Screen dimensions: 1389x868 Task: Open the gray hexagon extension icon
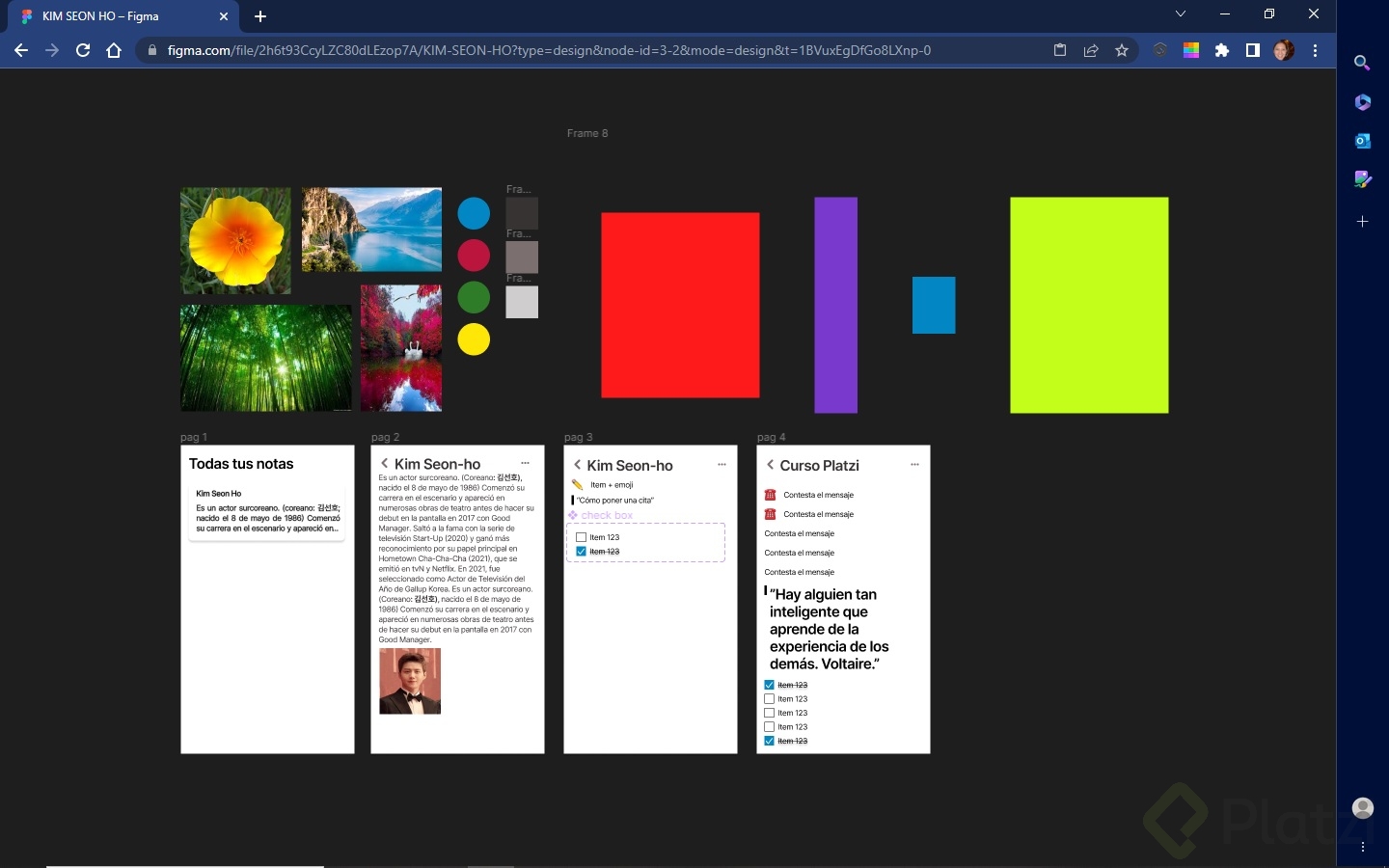coord(1160,50)
